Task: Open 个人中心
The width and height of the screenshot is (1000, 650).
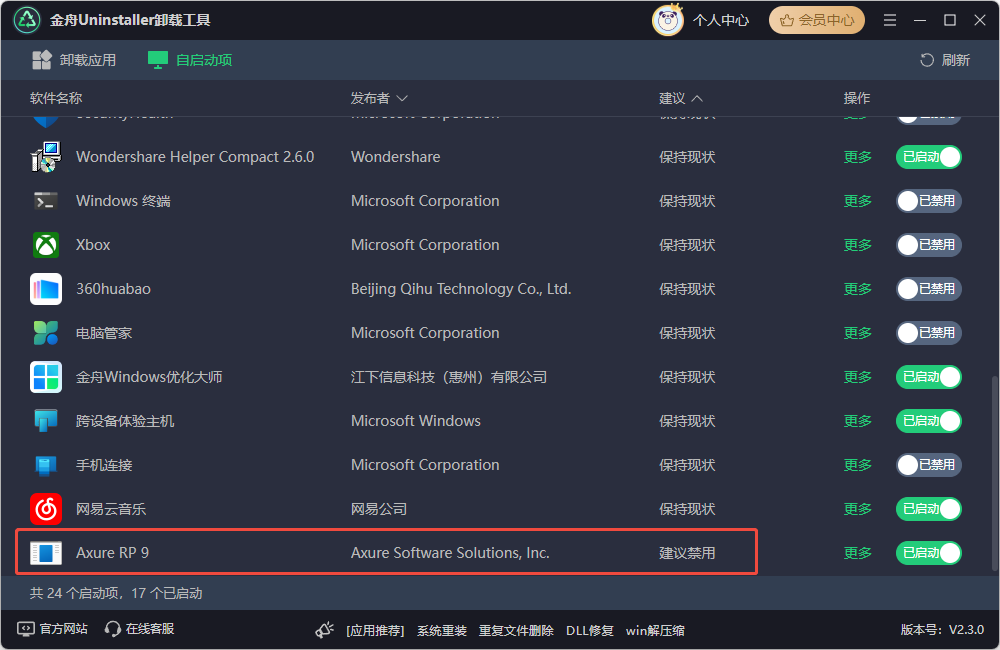Action: 721,20
